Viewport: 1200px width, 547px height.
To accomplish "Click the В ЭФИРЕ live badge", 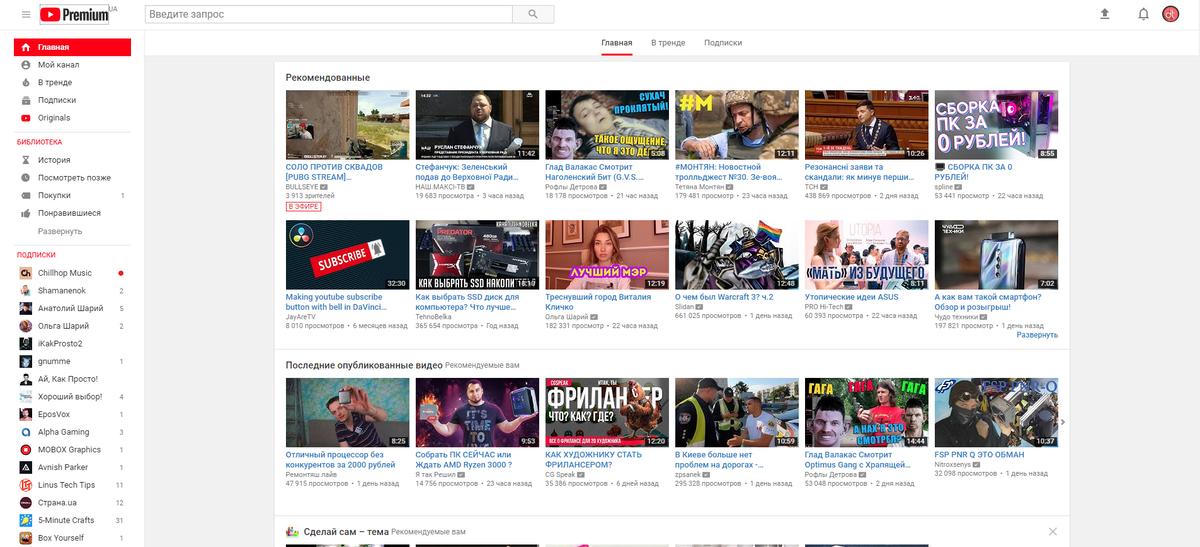I will [x=303, y=206].
